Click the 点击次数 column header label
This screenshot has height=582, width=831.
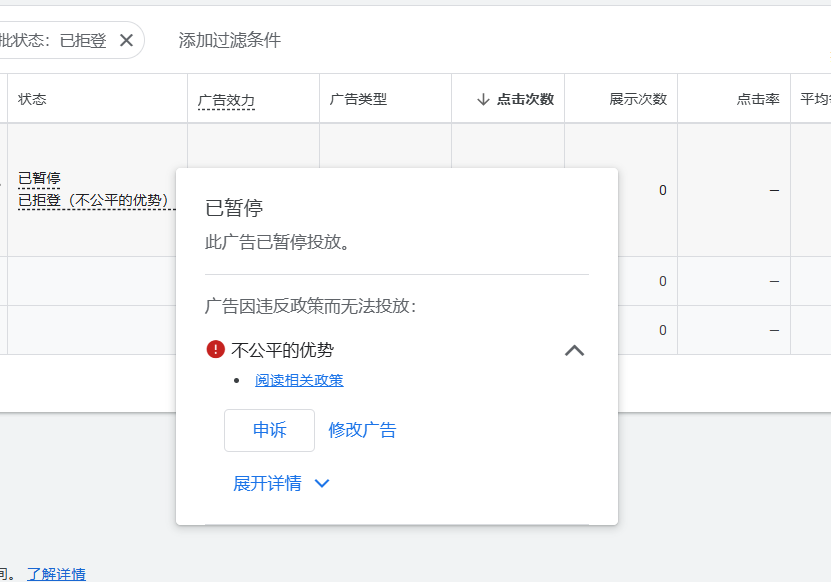pos(525,99)
